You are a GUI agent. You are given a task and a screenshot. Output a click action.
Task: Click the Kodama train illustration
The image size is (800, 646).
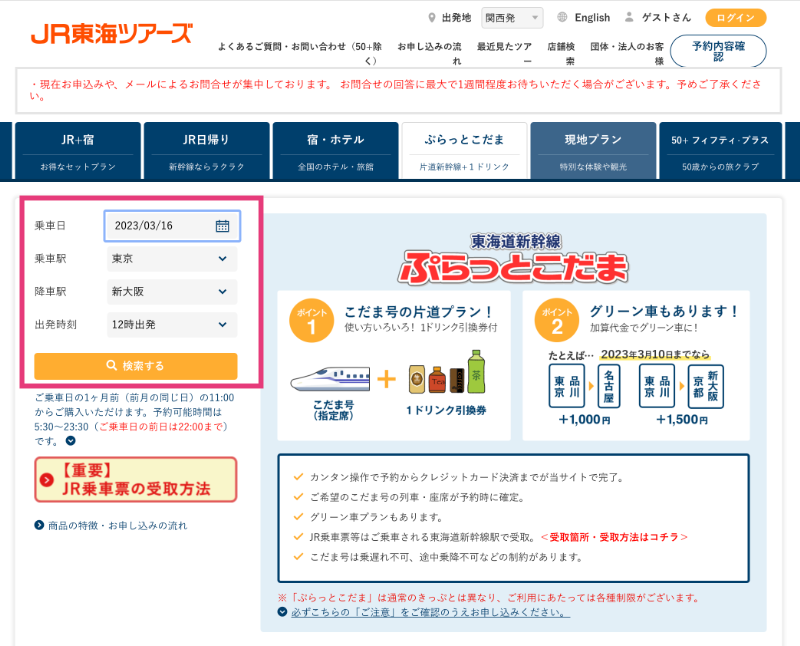click(330, 379)
